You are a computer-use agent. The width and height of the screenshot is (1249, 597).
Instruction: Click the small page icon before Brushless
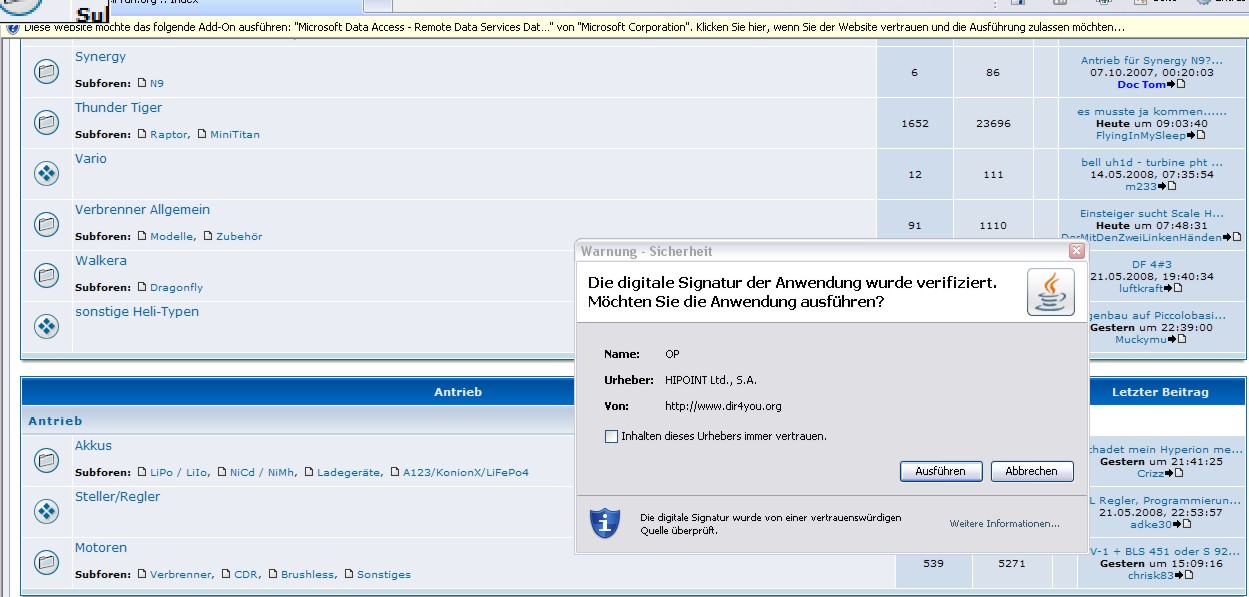point(272,574)
